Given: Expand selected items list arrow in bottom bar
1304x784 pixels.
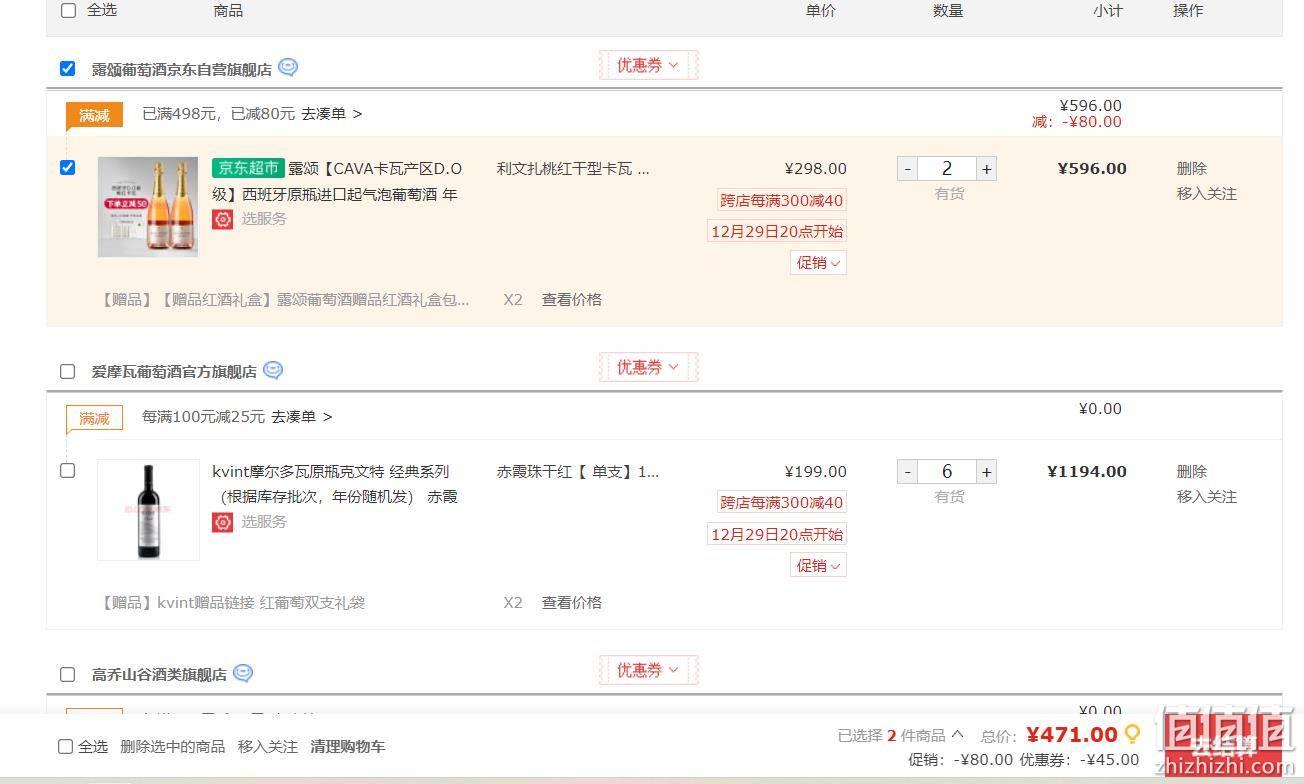Looking at the screenshot, I should click(957, 735).
